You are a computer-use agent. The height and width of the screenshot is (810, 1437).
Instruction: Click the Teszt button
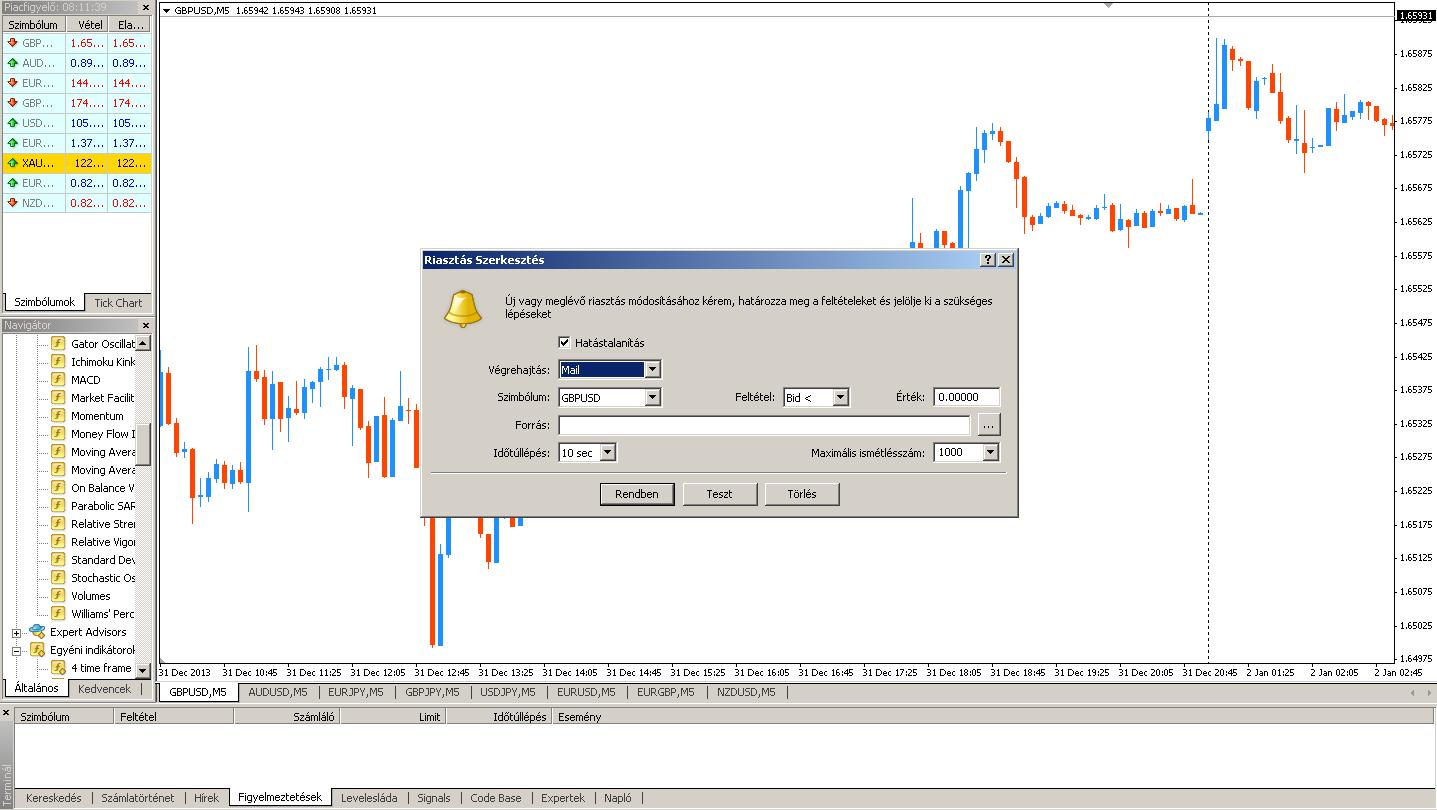point(719,494)
